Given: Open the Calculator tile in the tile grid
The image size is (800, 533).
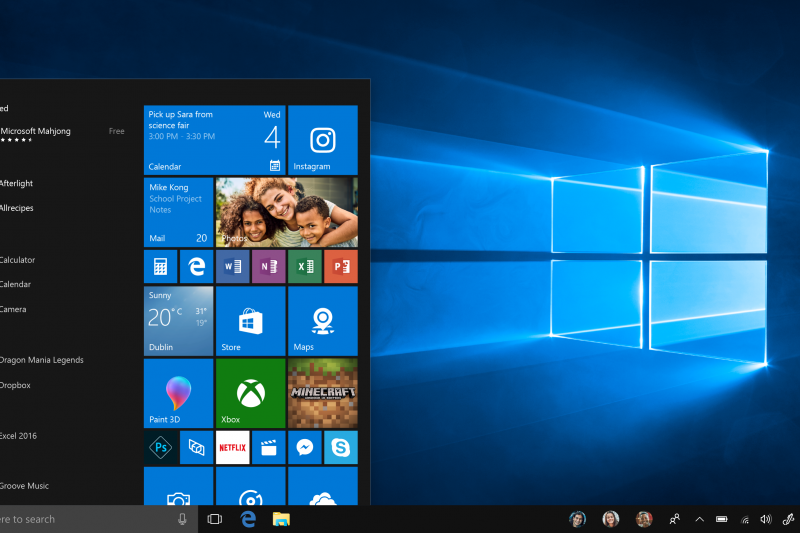Looking at the screenshot, I should (x=161, y=266).
